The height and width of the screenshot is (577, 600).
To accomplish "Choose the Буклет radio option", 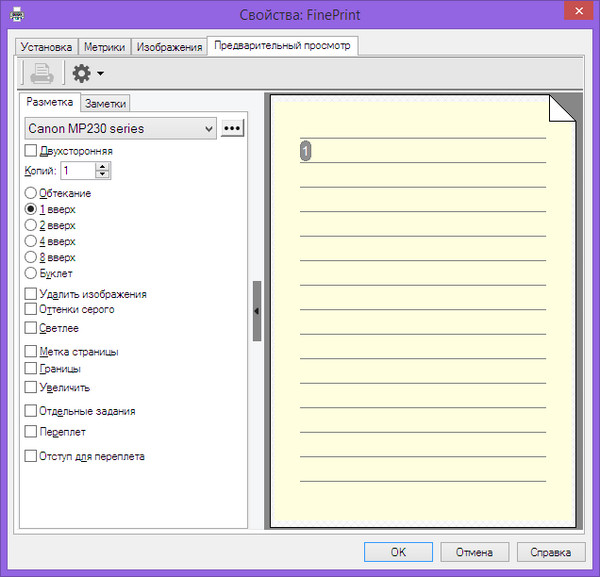I will tap(31, 273).
